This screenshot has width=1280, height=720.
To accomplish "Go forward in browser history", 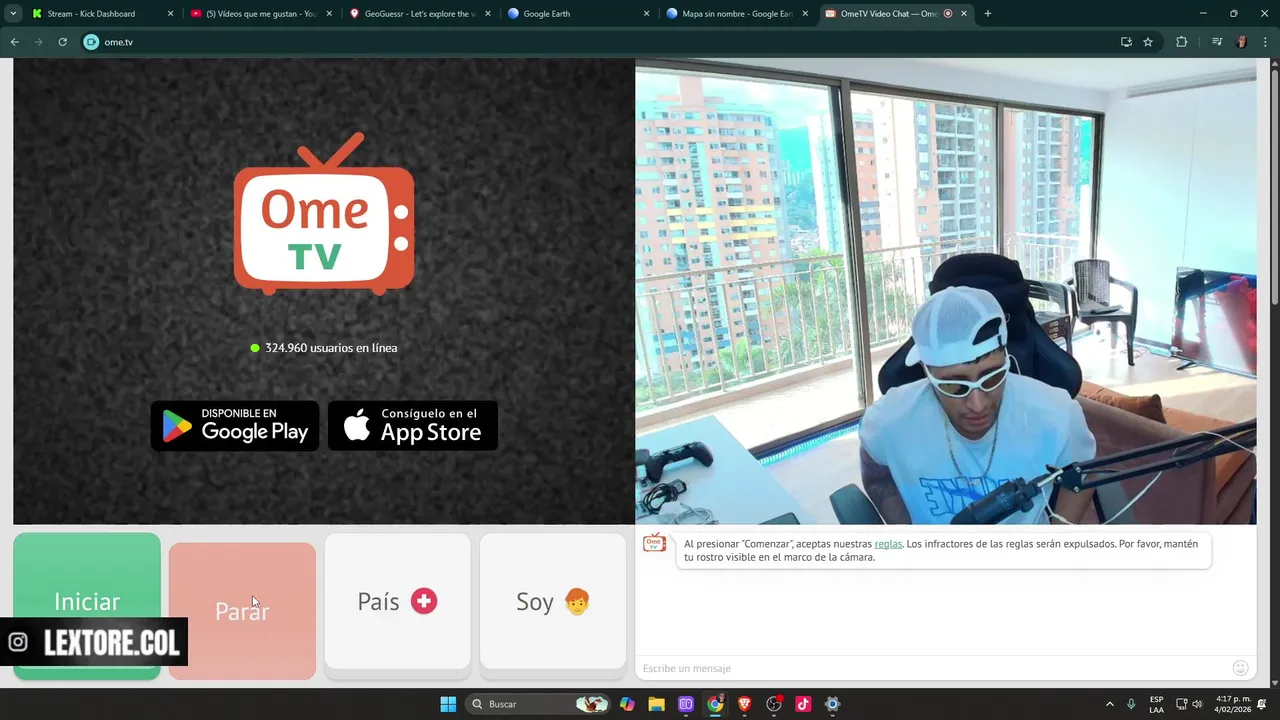I will pyautogui.click(x=38, y=42).
